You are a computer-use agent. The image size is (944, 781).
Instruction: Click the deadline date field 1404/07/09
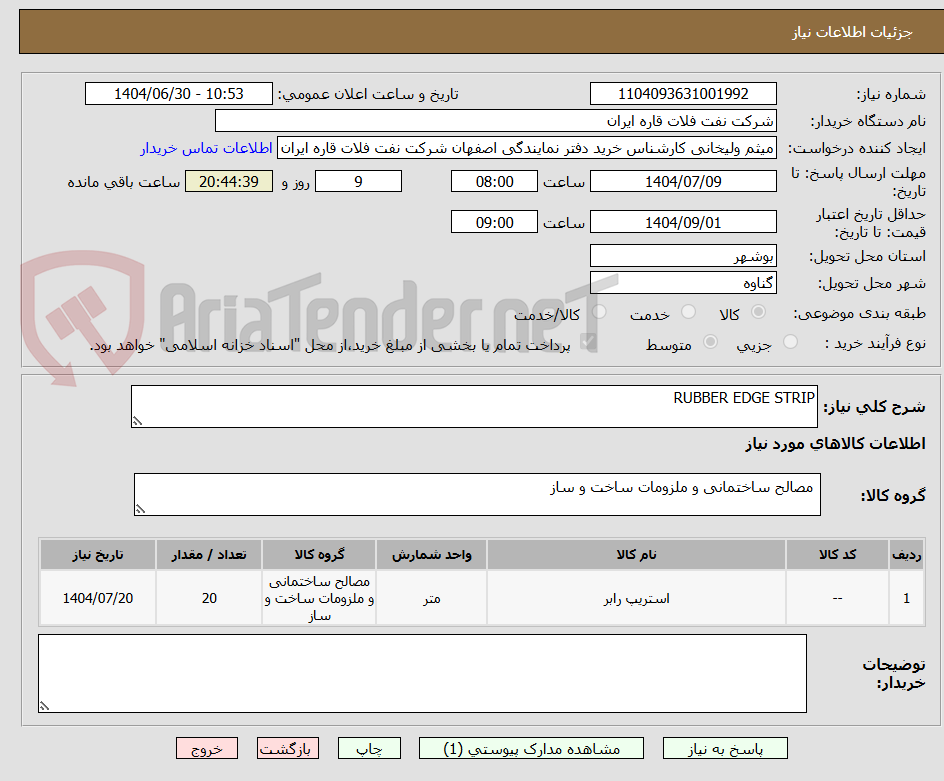click(x=683, y=181)
